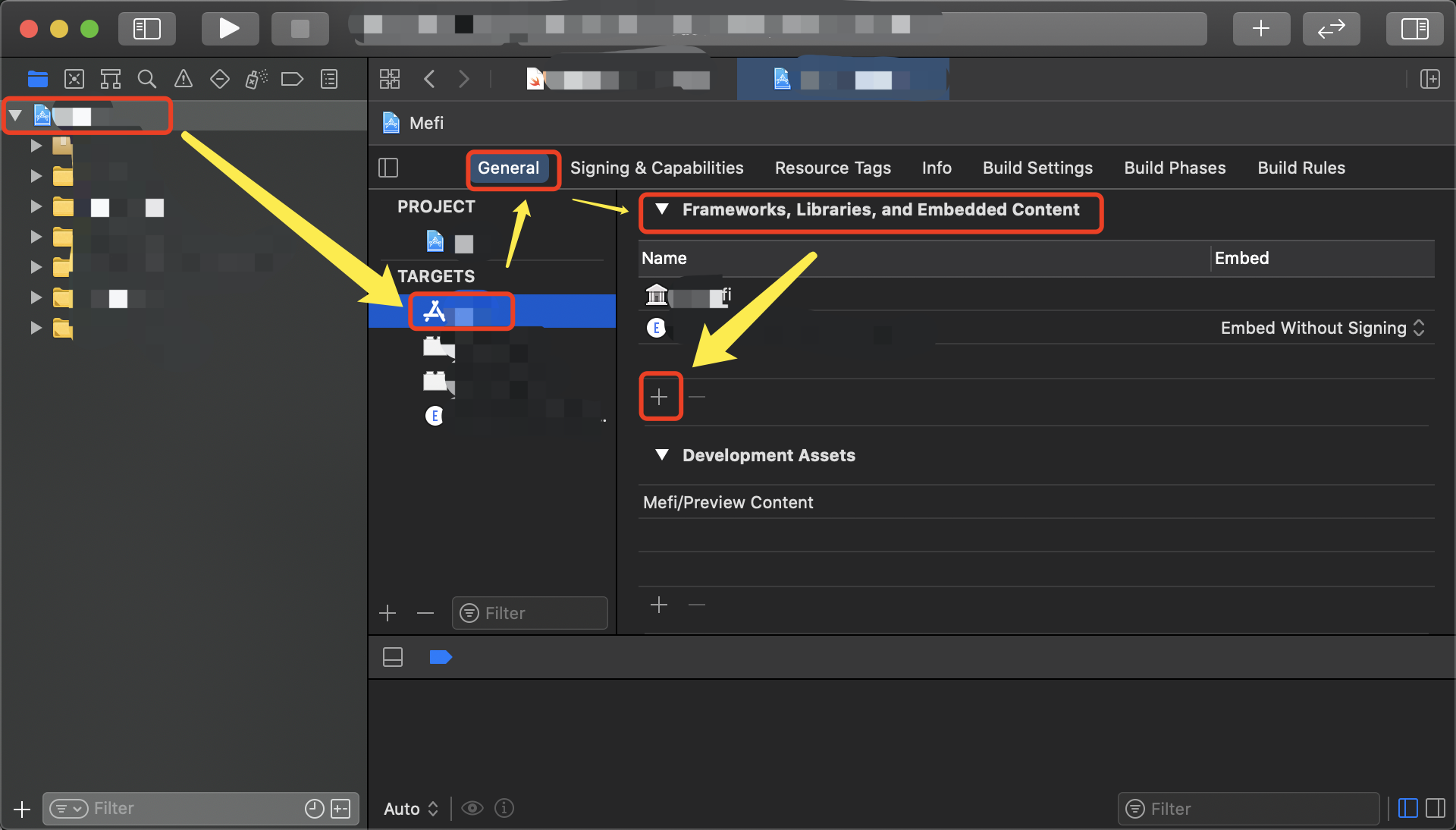The image size is (1456, 830).
Task: Open the Breakpoint navigator
Action: point(292,79)
